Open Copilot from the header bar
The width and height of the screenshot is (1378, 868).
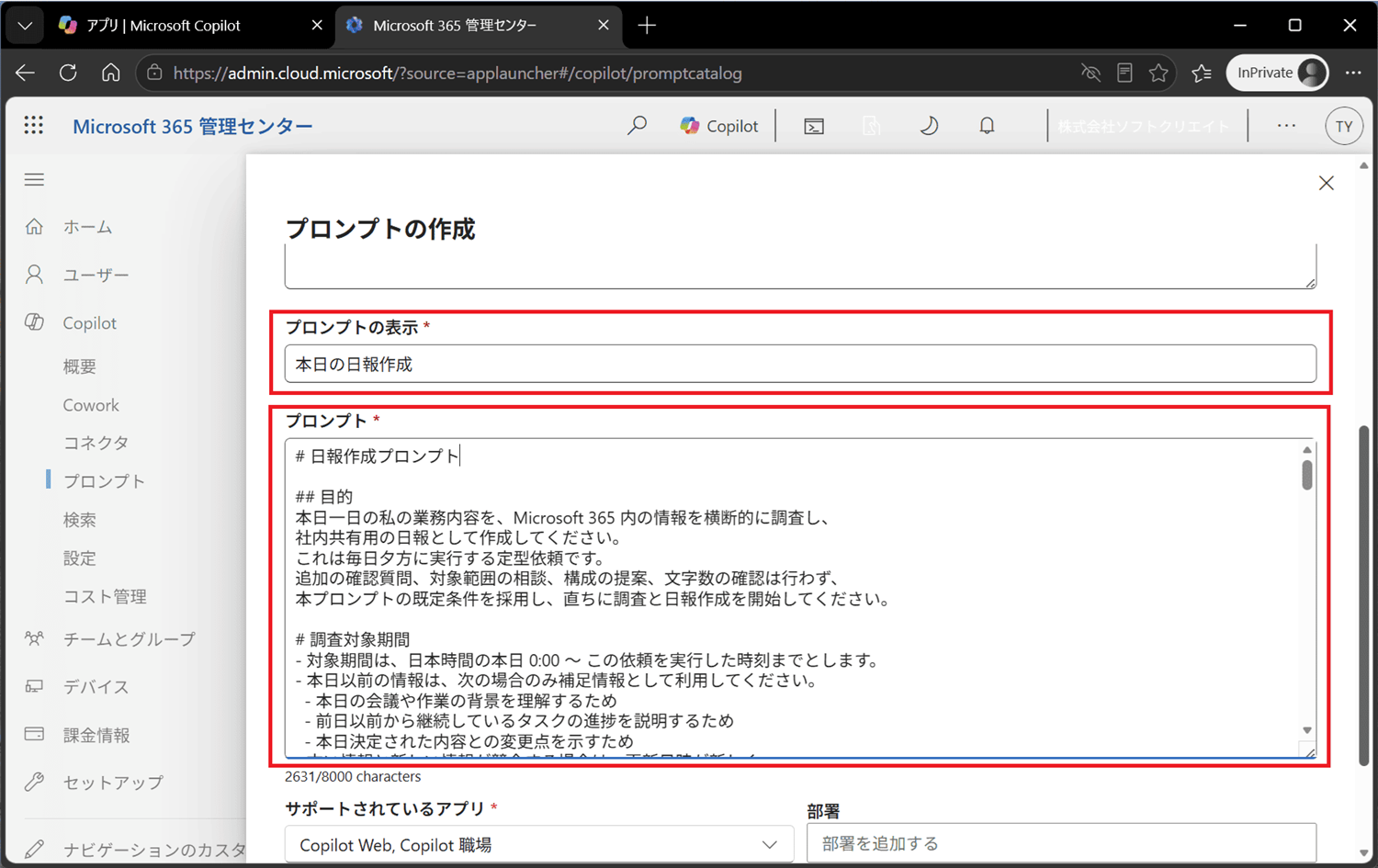coord(719,126)
